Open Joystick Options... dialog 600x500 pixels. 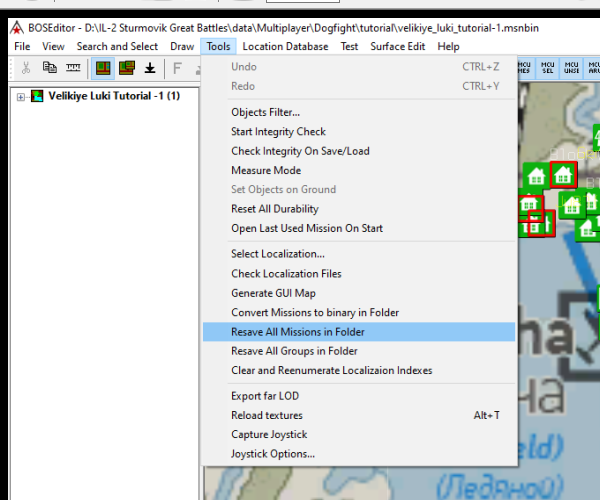coord(359,454)
